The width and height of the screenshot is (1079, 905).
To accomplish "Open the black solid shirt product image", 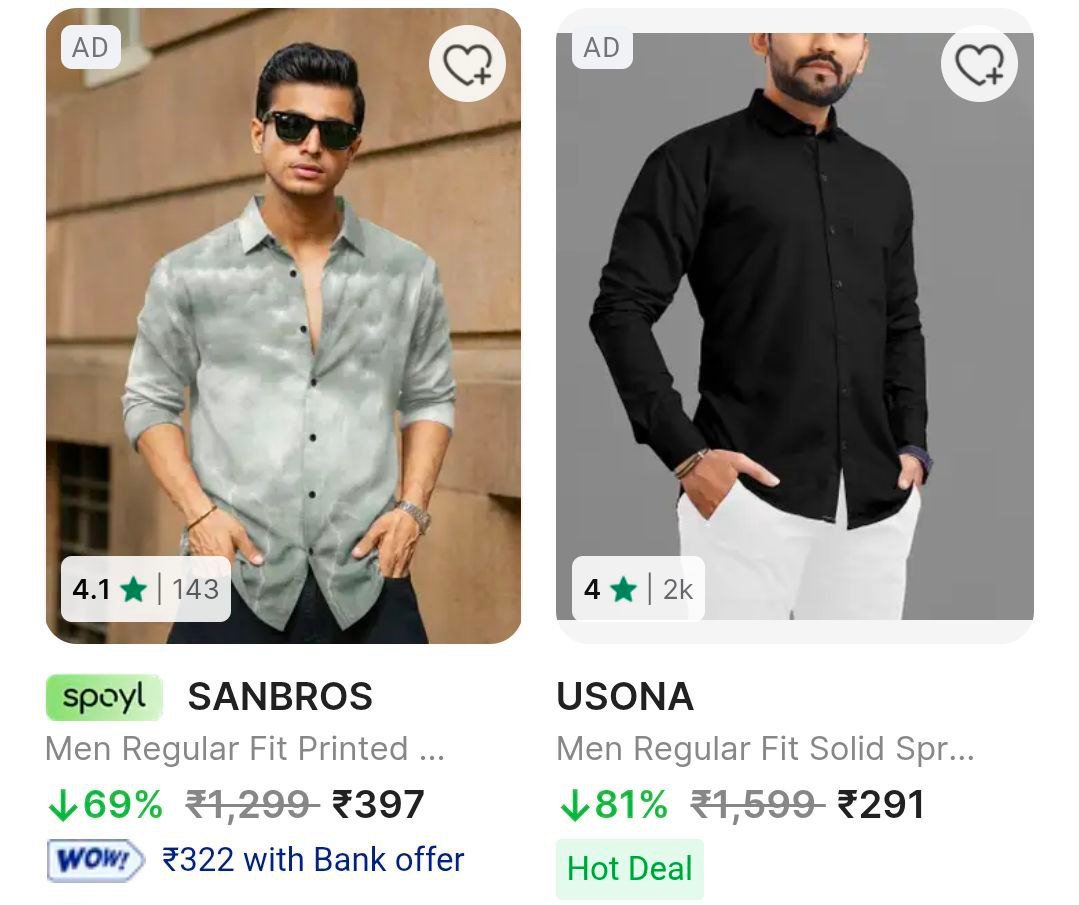I will (x=794, y=330).
